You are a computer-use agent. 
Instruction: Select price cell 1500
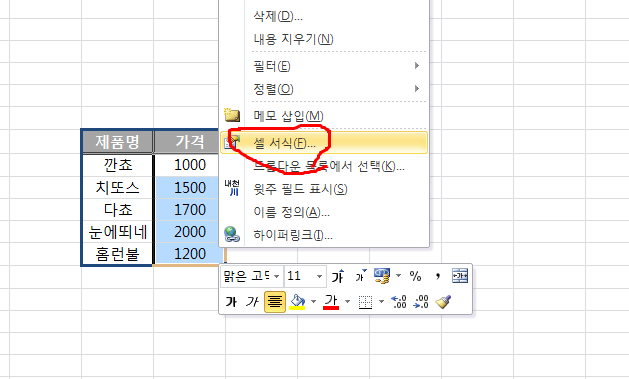coord(187,187)
